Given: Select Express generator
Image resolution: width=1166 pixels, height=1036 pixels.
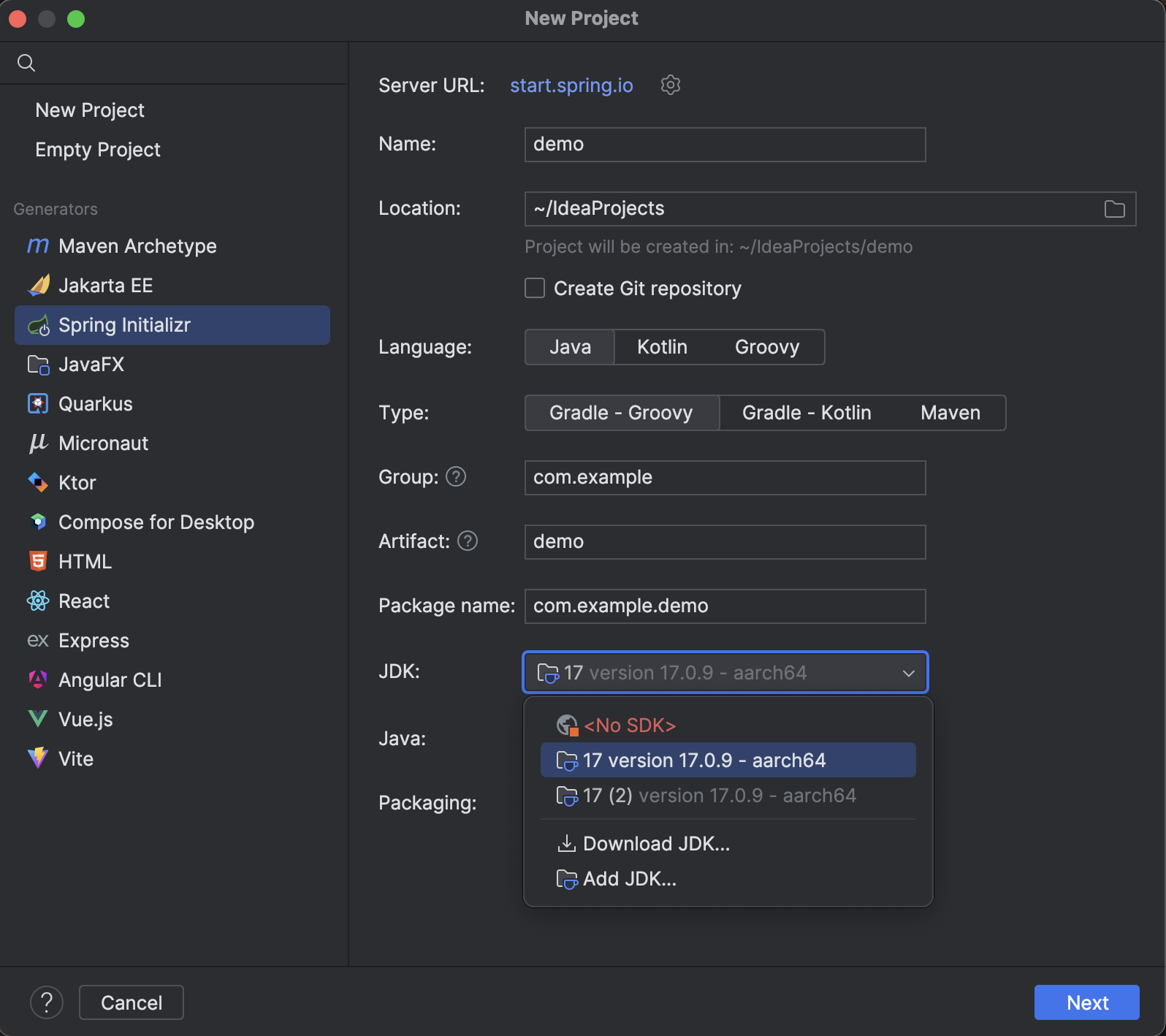Looking at the screenshot, I should pyautogui.click(x=172, y=641).
